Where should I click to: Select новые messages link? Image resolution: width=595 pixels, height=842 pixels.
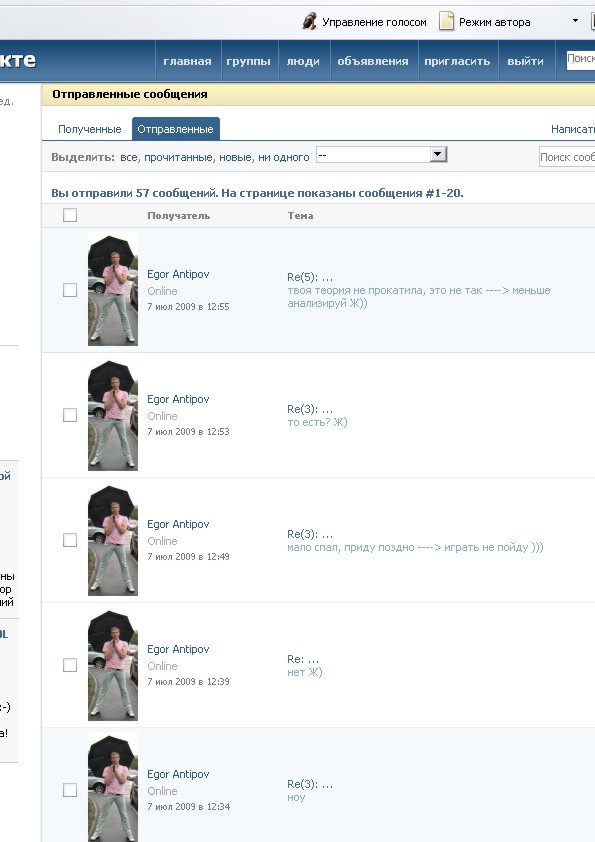pos(236,157)
